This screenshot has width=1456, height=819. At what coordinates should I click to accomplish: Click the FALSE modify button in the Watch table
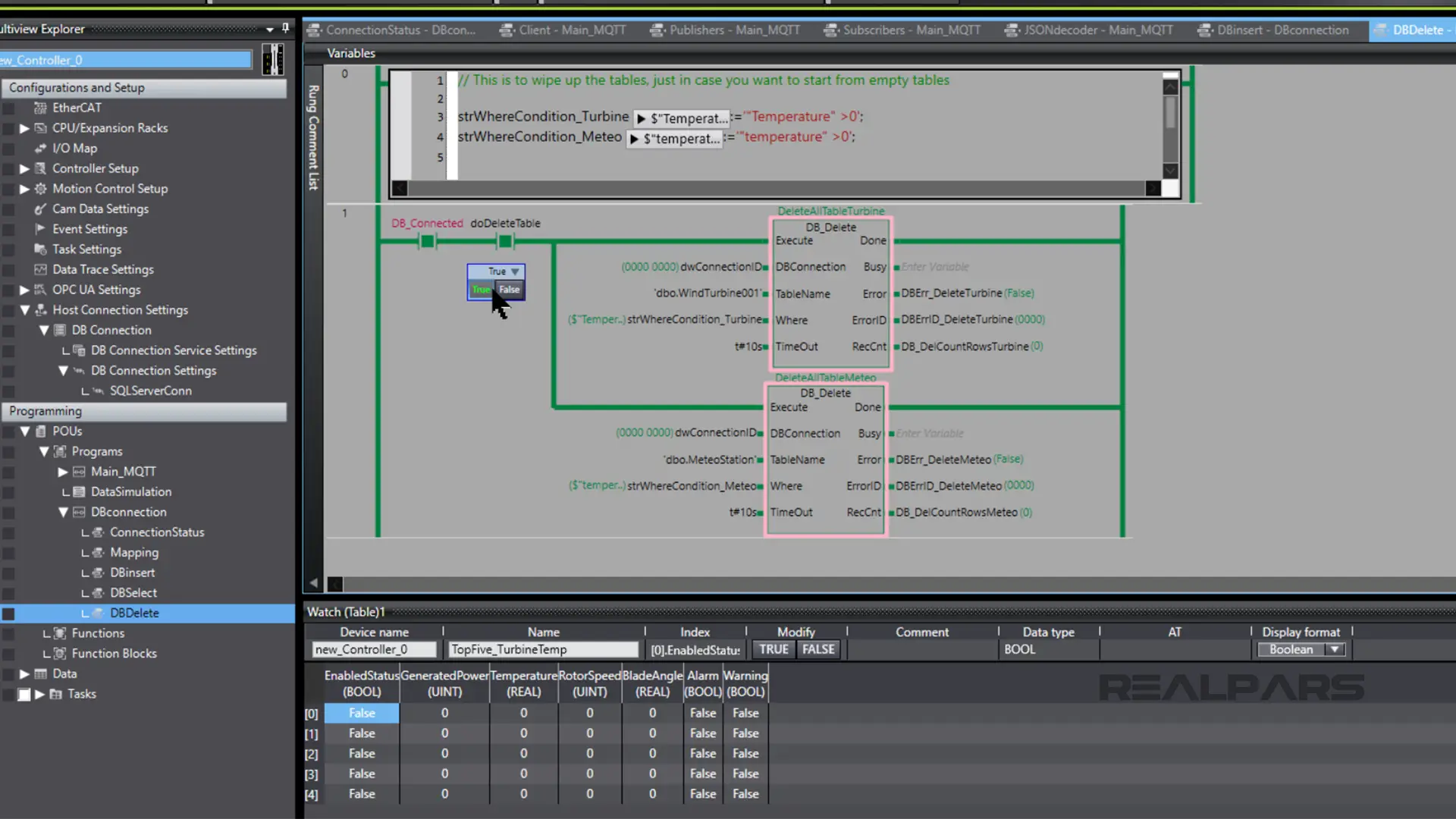[x=818, y=650]
